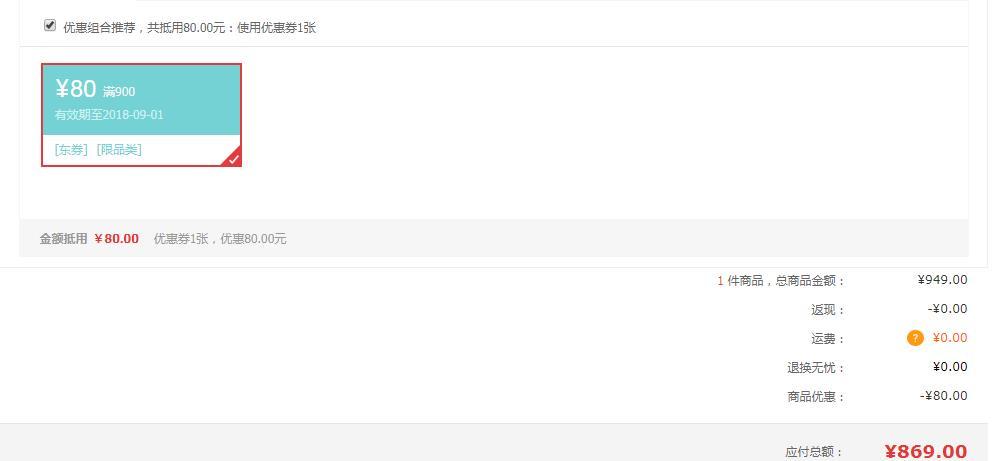
Task: Click the 总商品金额 label
Action: pyautogui.click(x=809, y=281)
